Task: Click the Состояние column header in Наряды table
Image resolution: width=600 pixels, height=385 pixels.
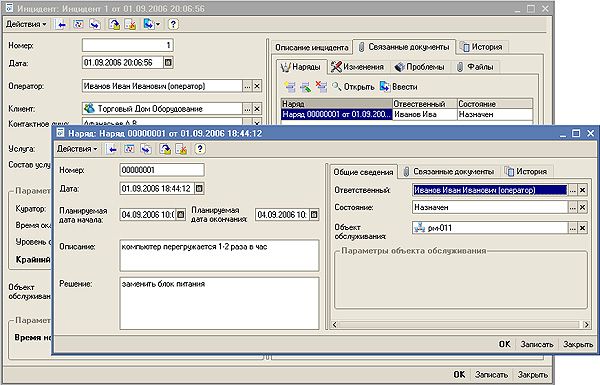Action: (495, 104)
